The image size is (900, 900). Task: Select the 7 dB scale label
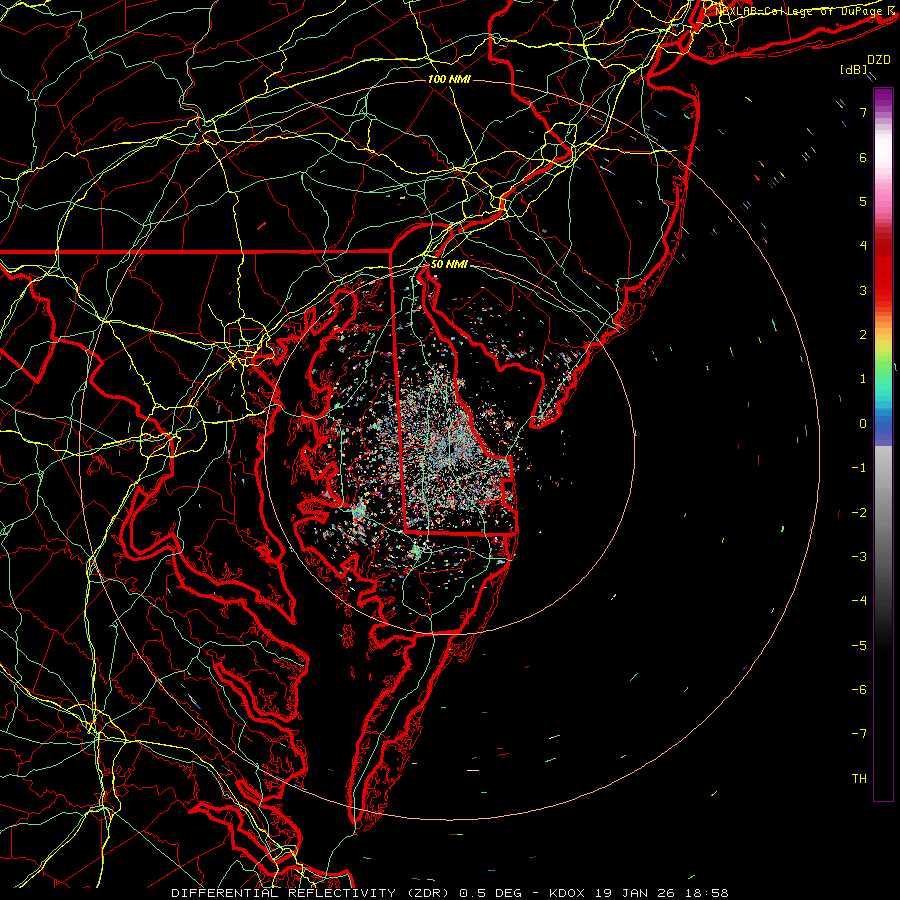pos(863,112)
